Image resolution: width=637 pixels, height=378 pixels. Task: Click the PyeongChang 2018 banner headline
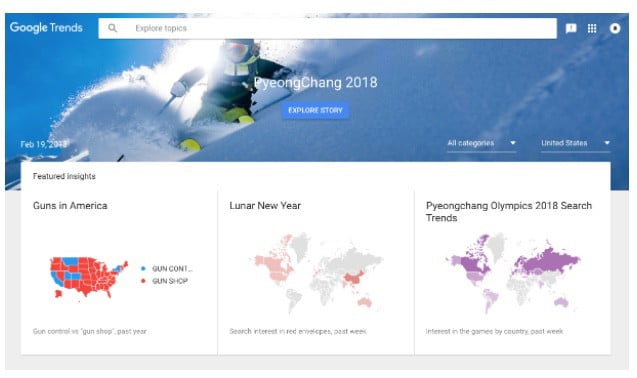pyautogui.click(x=316, y=83)
